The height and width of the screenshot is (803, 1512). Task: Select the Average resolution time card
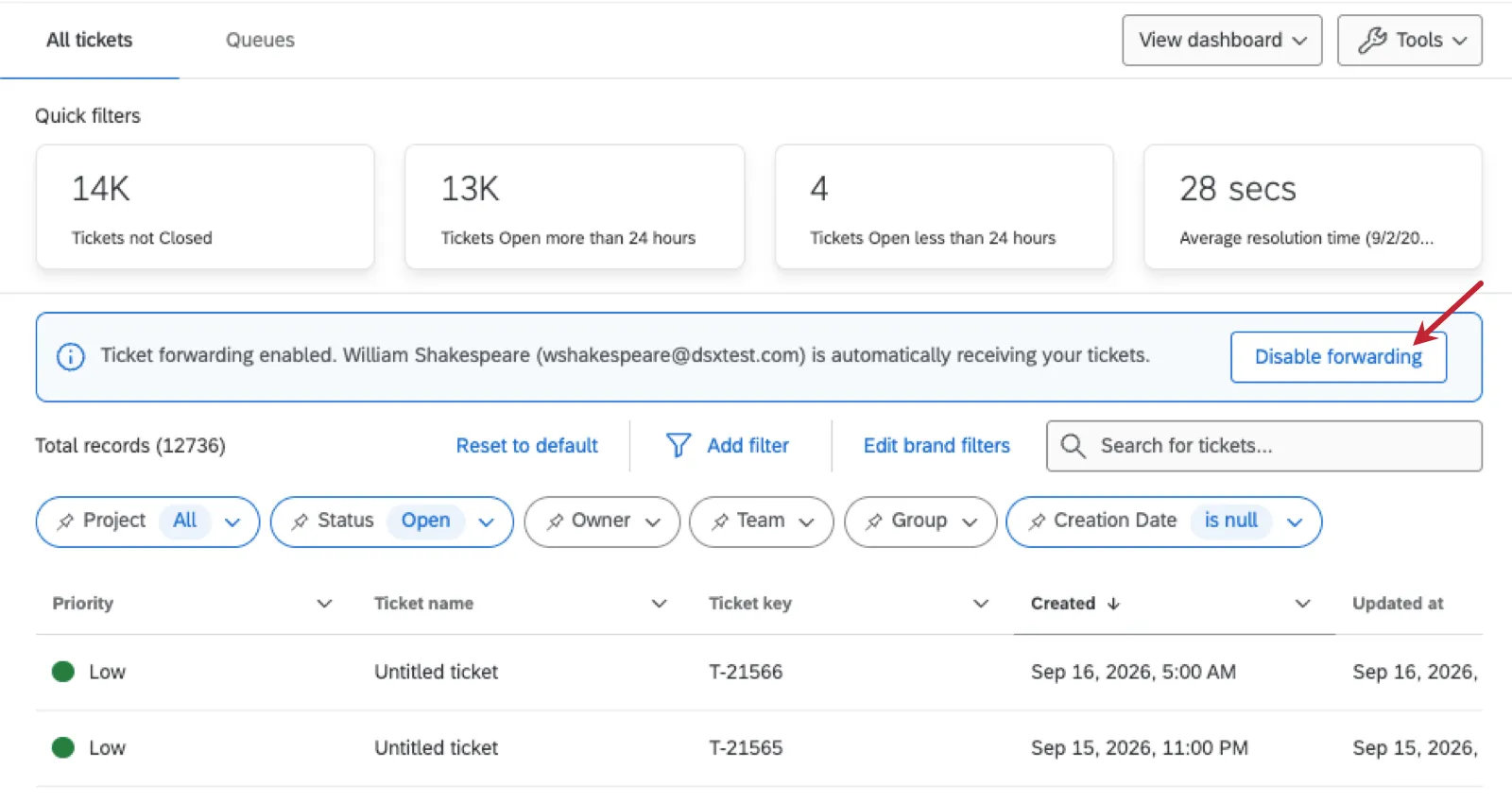pos(1313,207)
